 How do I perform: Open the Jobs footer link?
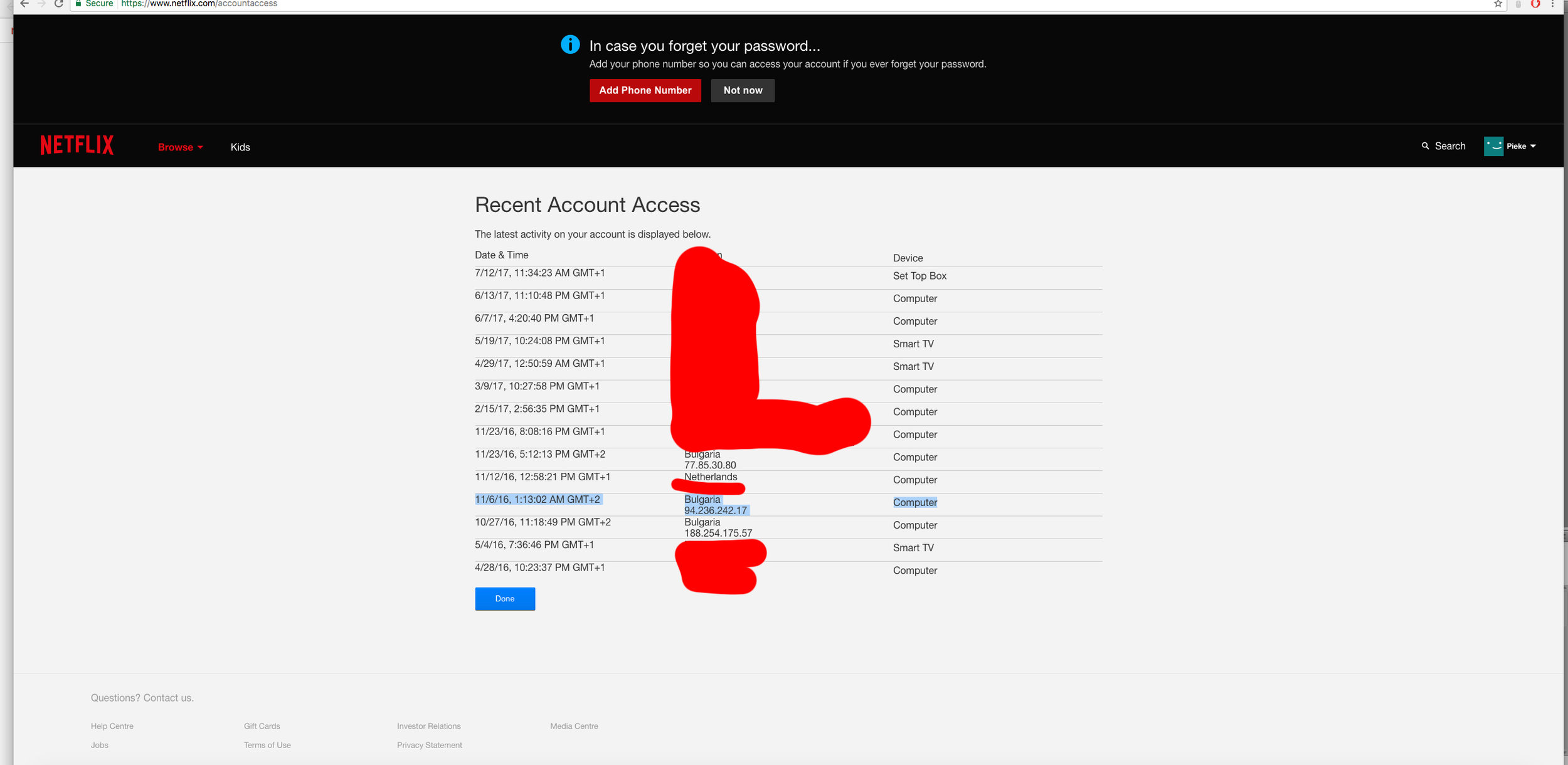100,745
